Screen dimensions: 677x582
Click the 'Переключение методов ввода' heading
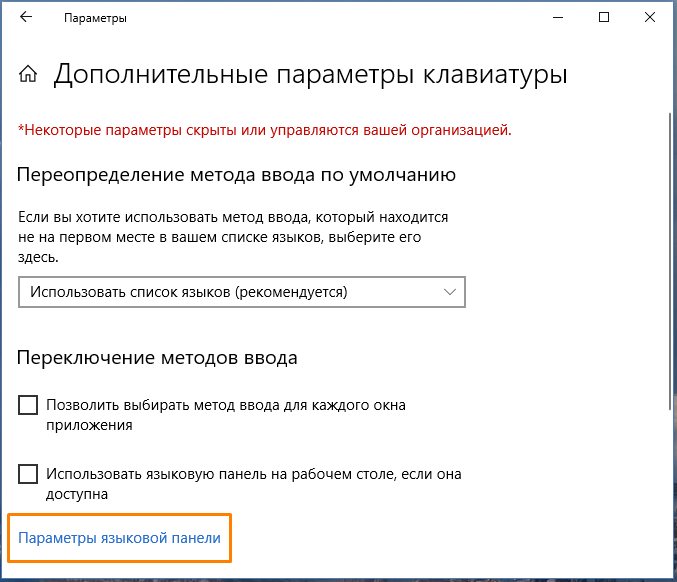pyautogui.click(x=157, y=358)
